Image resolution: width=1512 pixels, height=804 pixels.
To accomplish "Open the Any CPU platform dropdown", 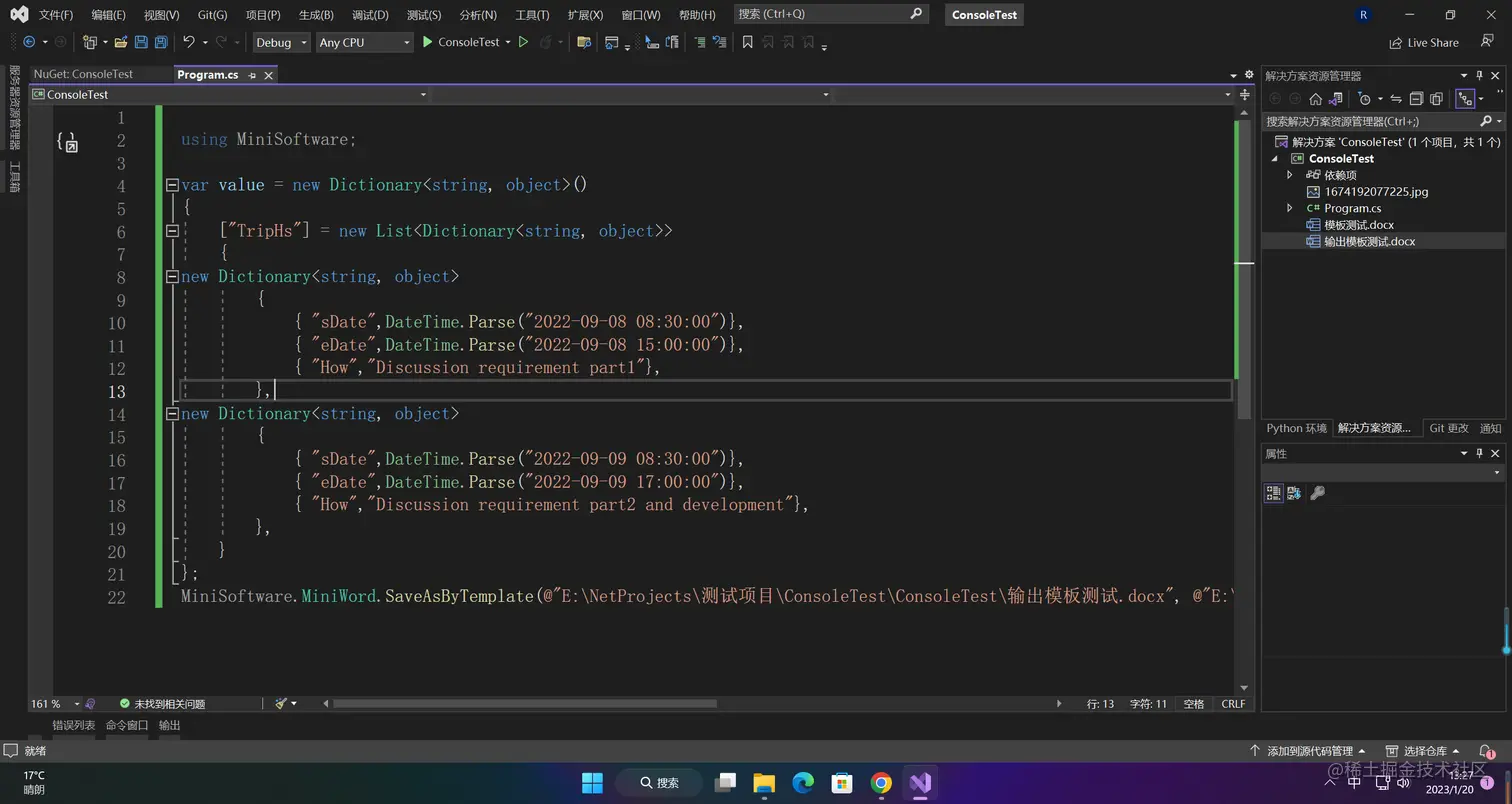I will tap(364, 42).
